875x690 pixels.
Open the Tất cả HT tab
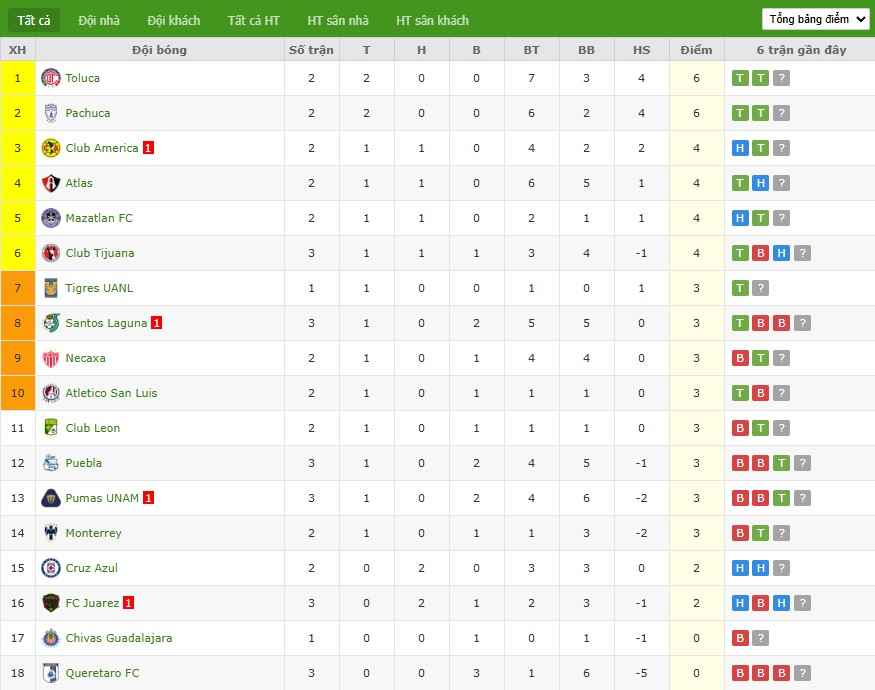click(253, 21)
